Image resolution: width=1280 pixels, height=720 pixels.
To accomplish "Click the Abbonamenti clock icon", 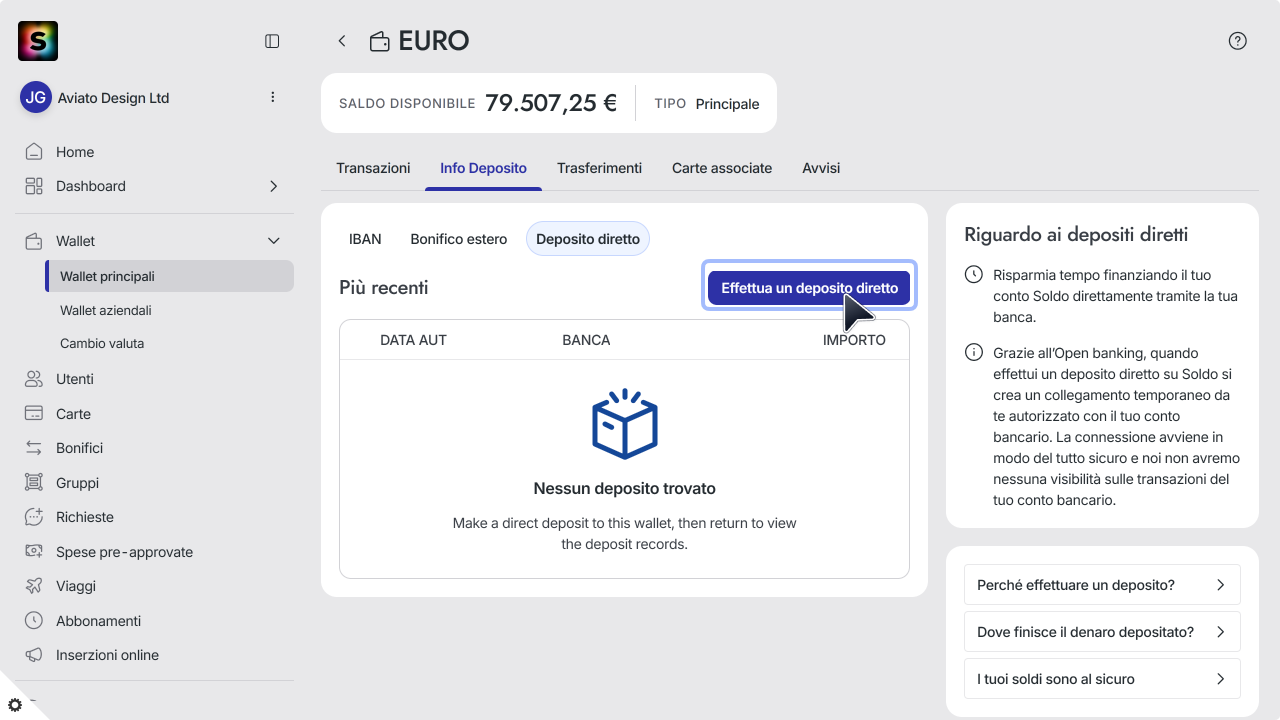I will pos(34,621).
